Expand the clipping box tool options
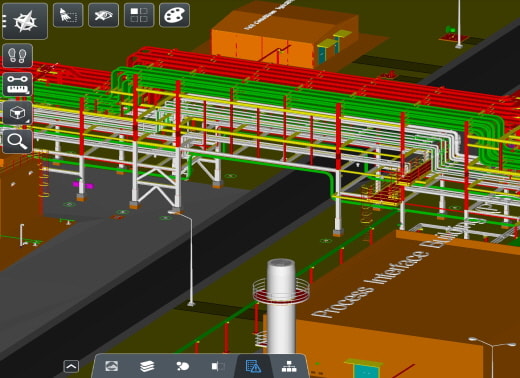Image resolution: width=520 pixels, height=378 pixels. [x=18, y=113]
